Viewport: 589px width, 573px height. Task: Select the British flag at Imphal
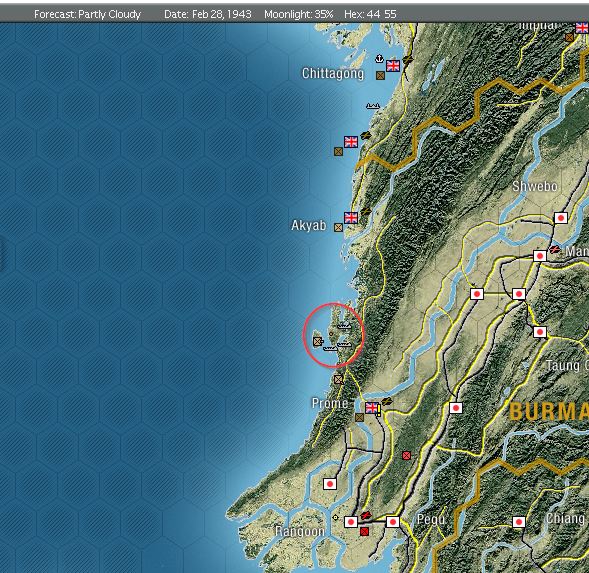(x=582, y=27)
